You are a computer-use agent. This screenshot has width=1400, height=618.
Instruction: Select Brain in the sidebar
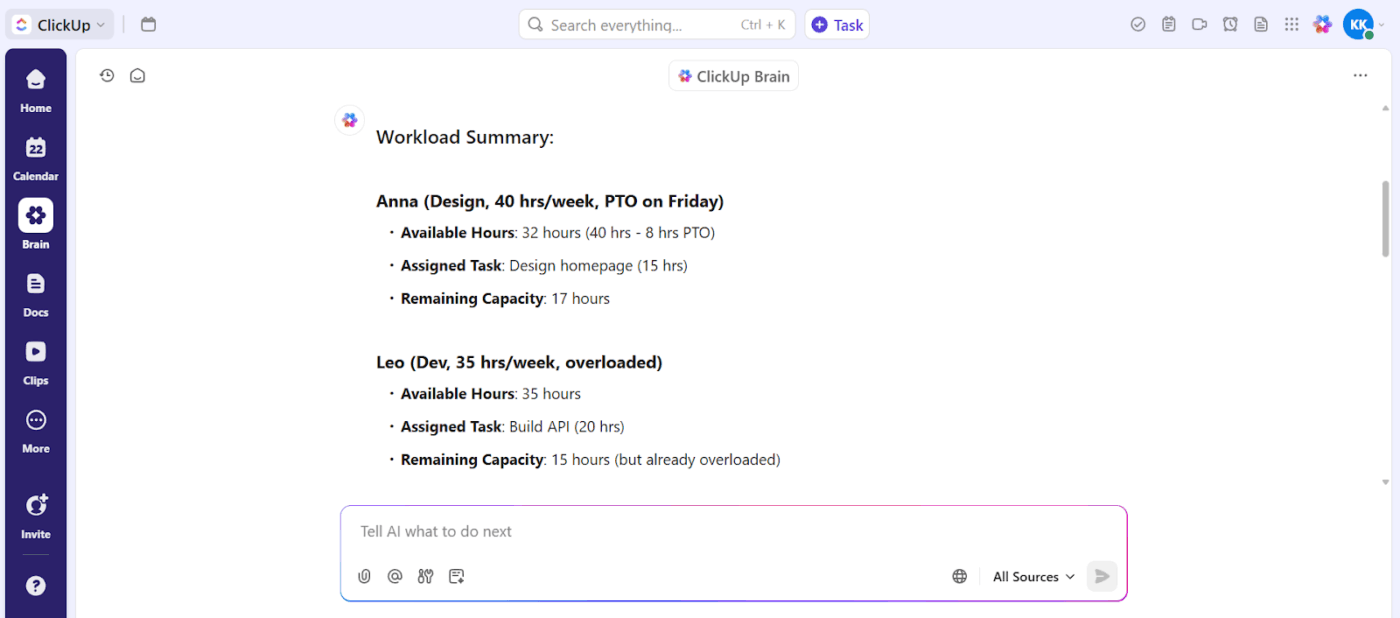click(36, 226)
